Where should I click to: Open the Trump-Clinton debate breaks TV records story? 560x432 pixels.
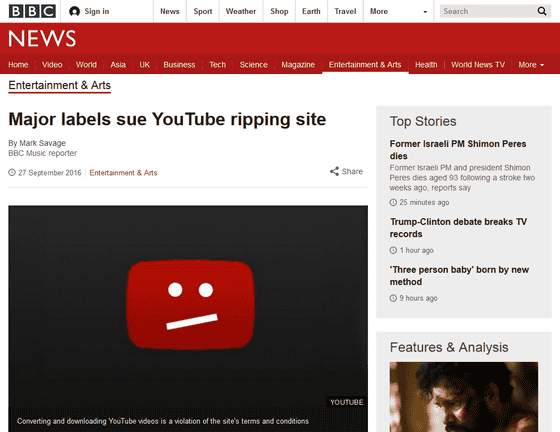click(458, 228)
